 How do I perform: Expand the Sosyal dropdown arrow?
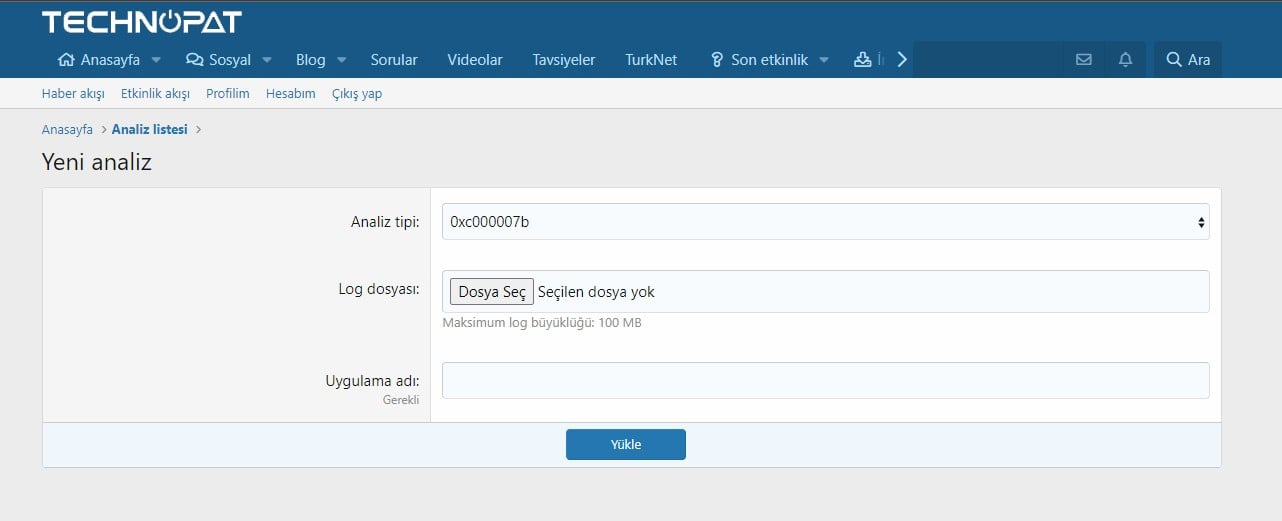pyautogui.click(x=267, y=60)
